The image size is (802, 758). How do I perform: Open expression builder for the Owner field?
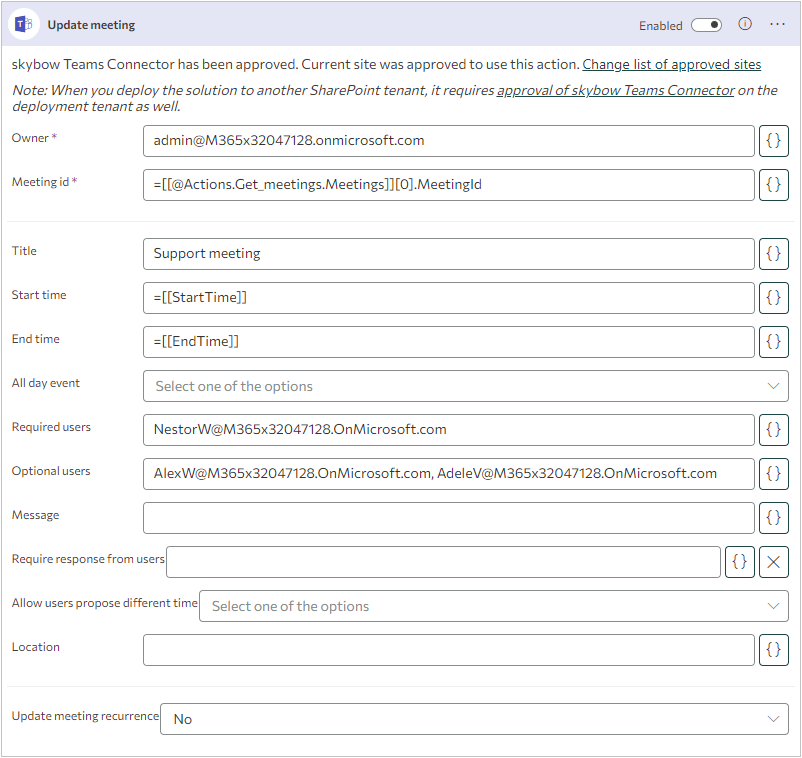click(x=773, y=141)
